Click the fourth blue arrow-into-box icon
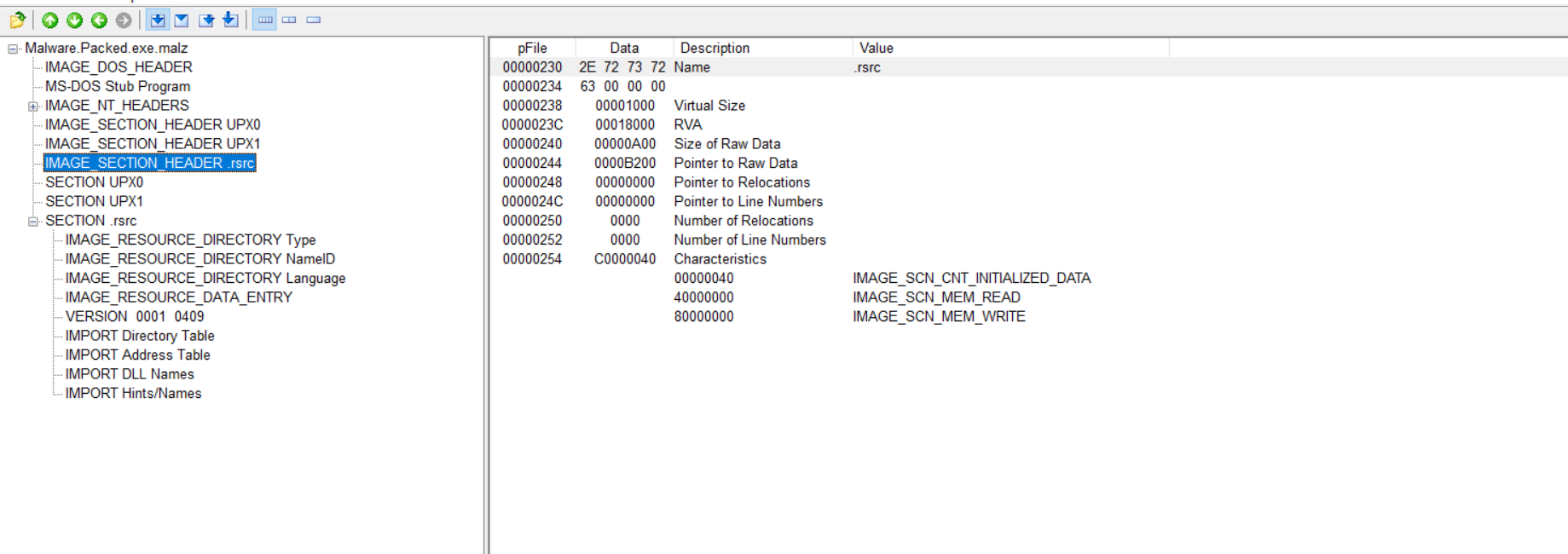Viewport: 1568px width, 554px height. (x=230, y=20)
